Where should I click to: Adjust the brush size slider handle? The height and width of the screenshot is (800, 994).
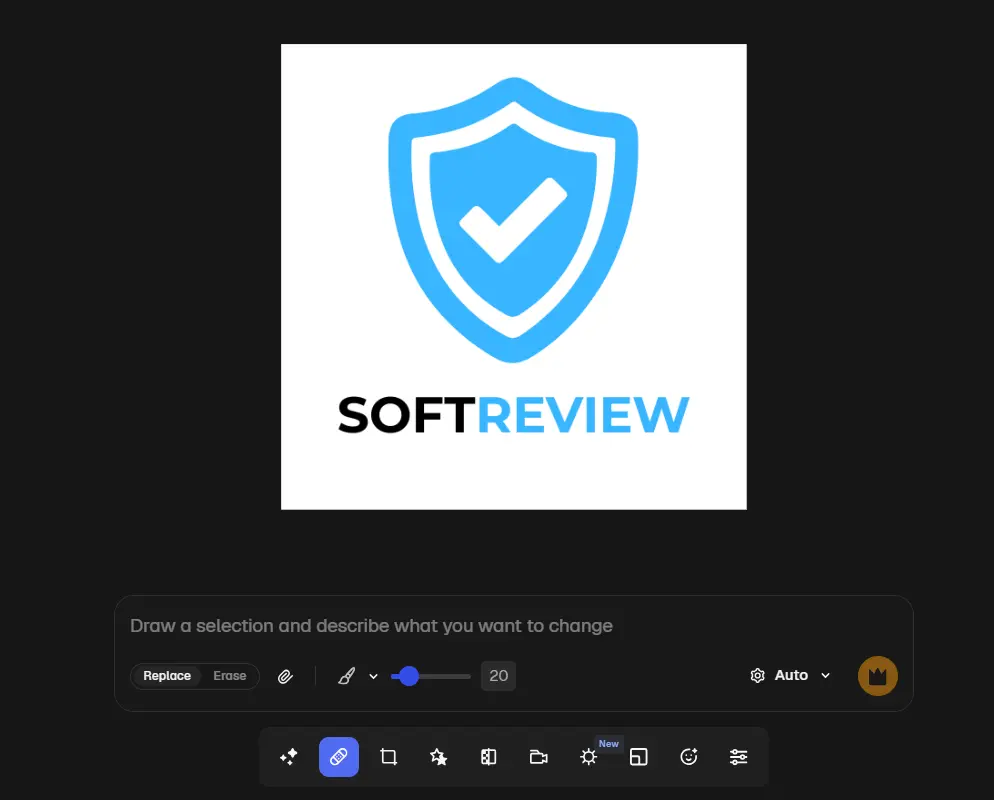(x=409, y=676)
